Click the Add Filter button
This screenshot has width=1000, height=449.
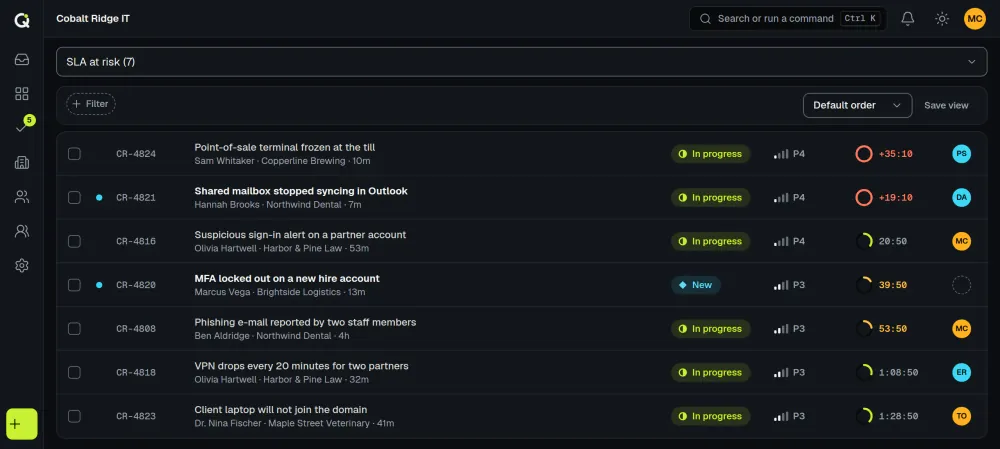coord(91,104)
